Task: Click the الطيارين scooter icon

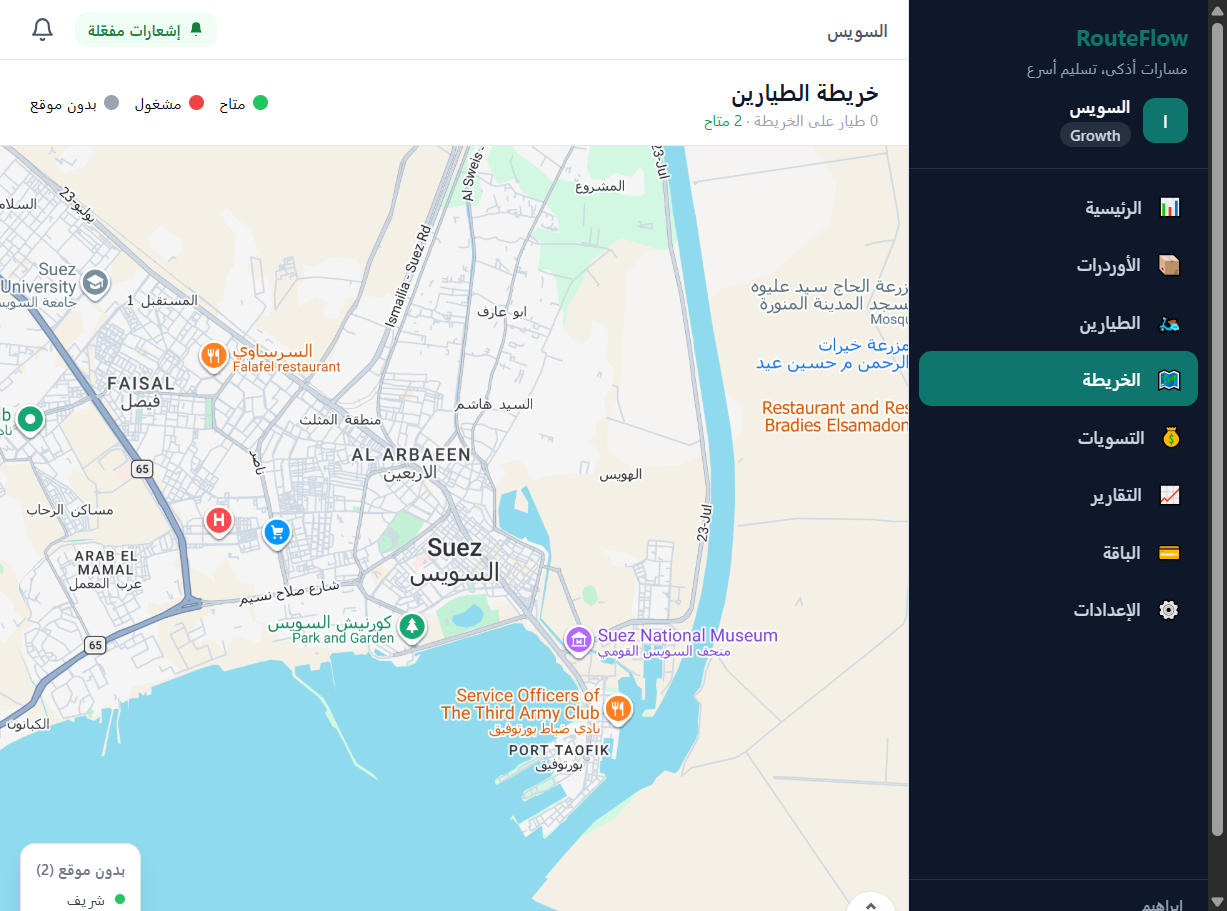Action: [1169, 323]
